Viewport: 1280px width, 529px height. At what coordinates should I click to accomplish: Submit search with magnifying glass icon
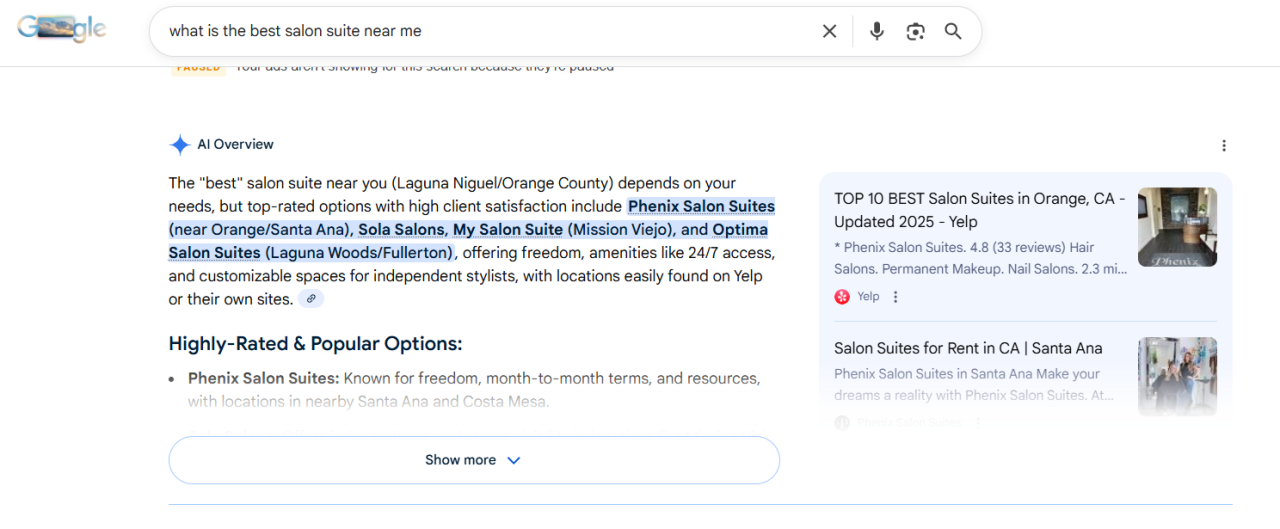pyautogui.click(x=953, y=31)
